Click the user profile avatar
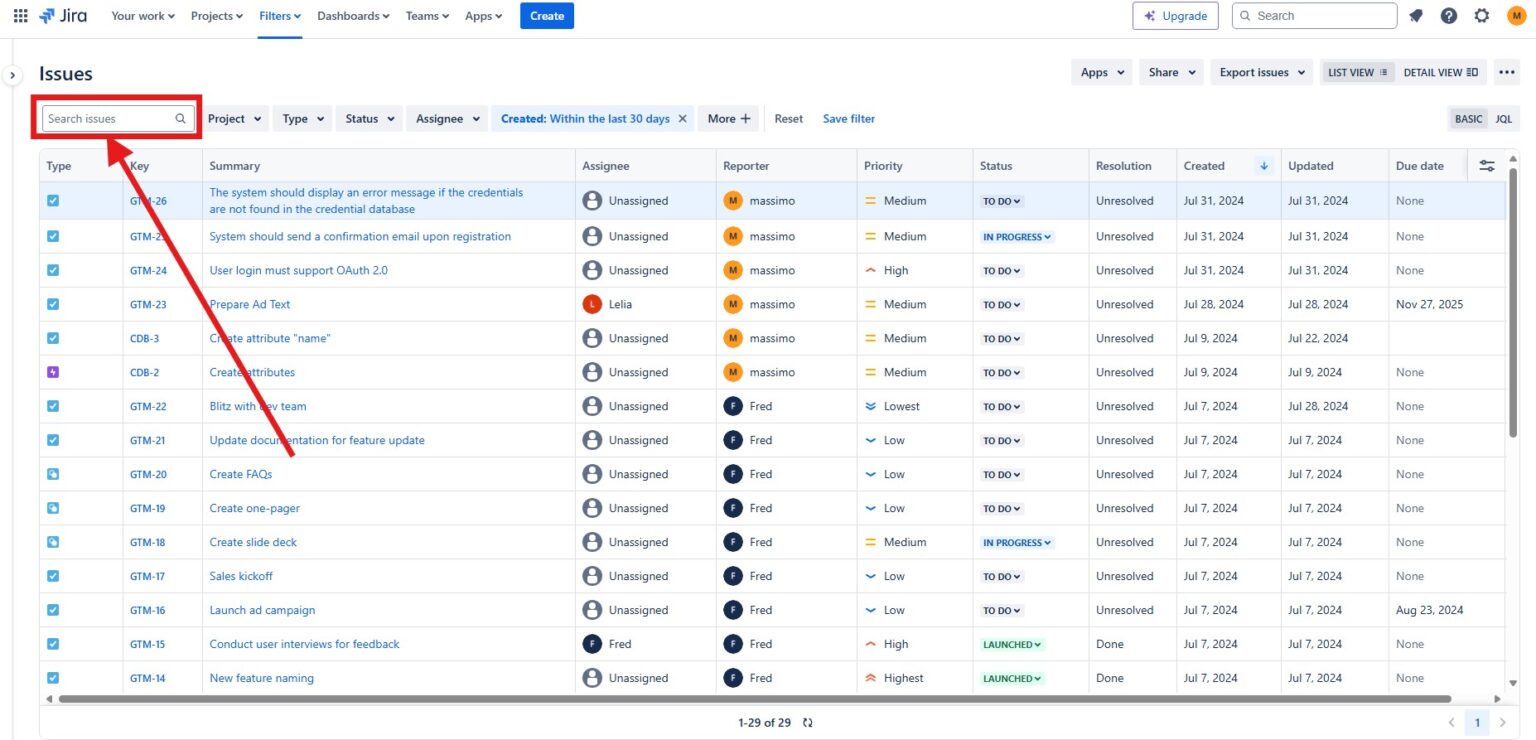Screen dimensions: 1536x740 (x=1514, y=15)
